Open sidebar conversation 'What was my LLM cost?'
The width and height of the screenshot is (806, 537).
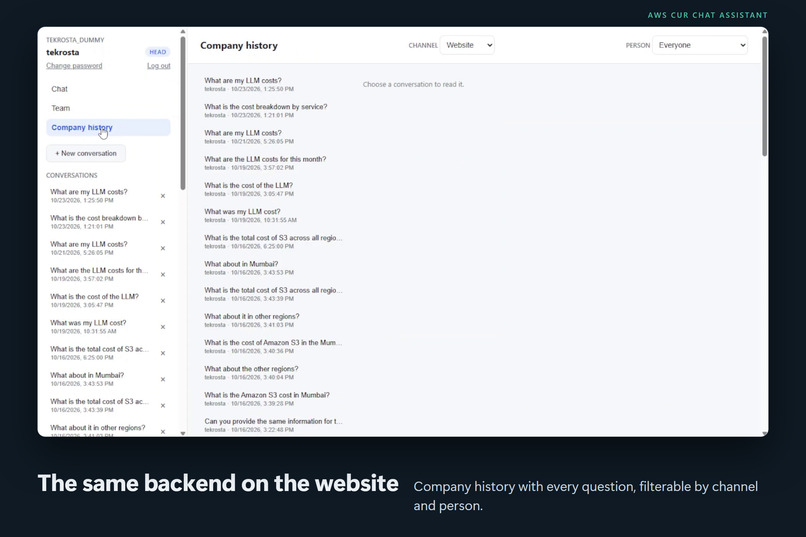(x=100, y=327)
